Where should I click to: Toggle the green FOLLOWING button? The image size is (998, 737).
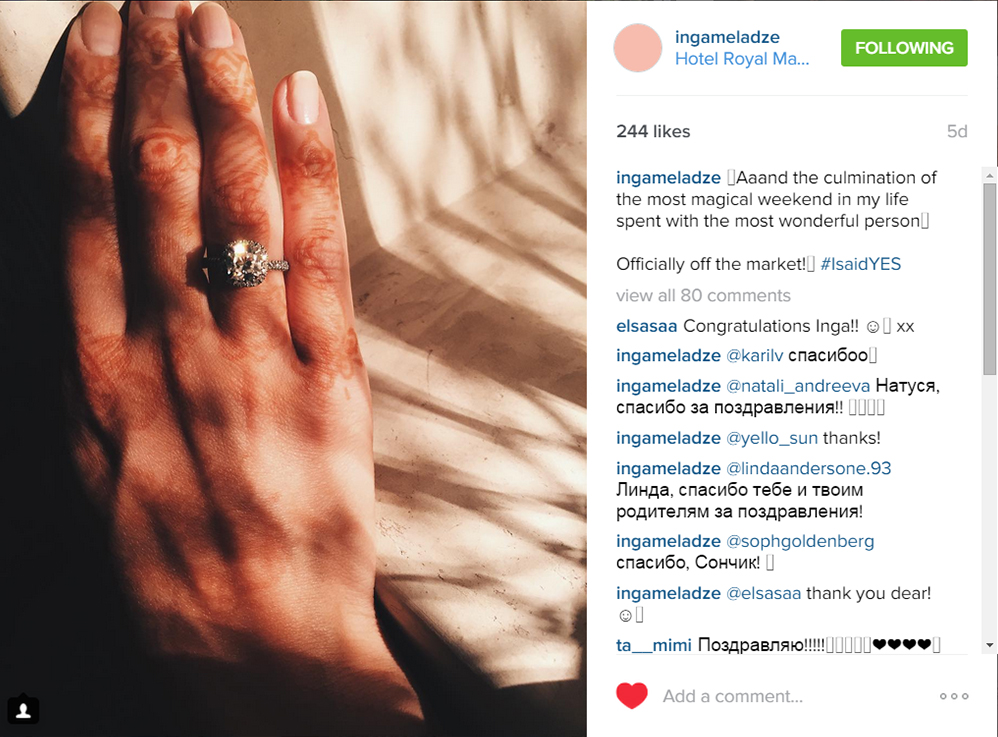904,48
